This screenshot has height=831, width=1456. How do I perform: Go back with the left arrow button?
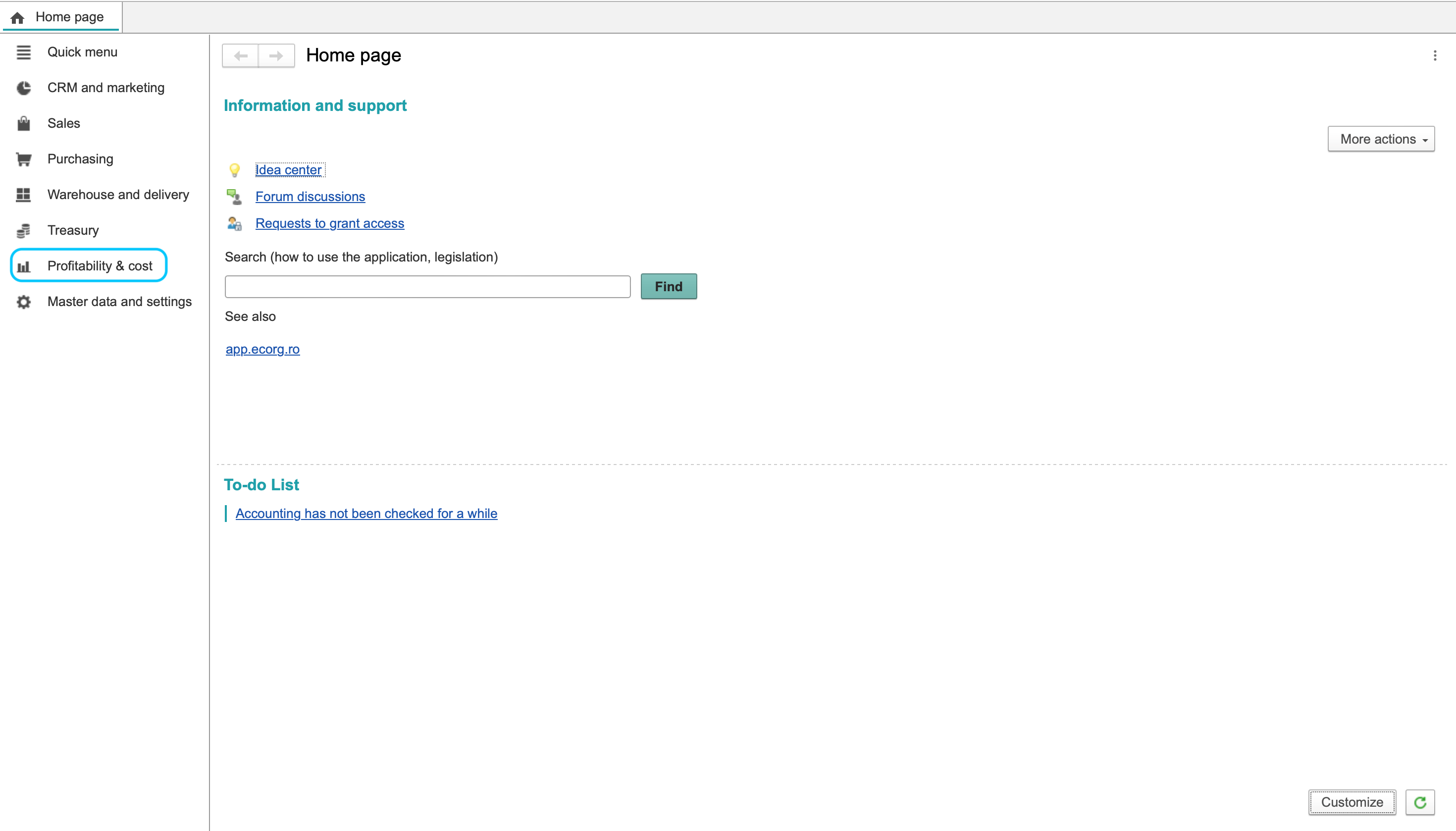[240, 56]
